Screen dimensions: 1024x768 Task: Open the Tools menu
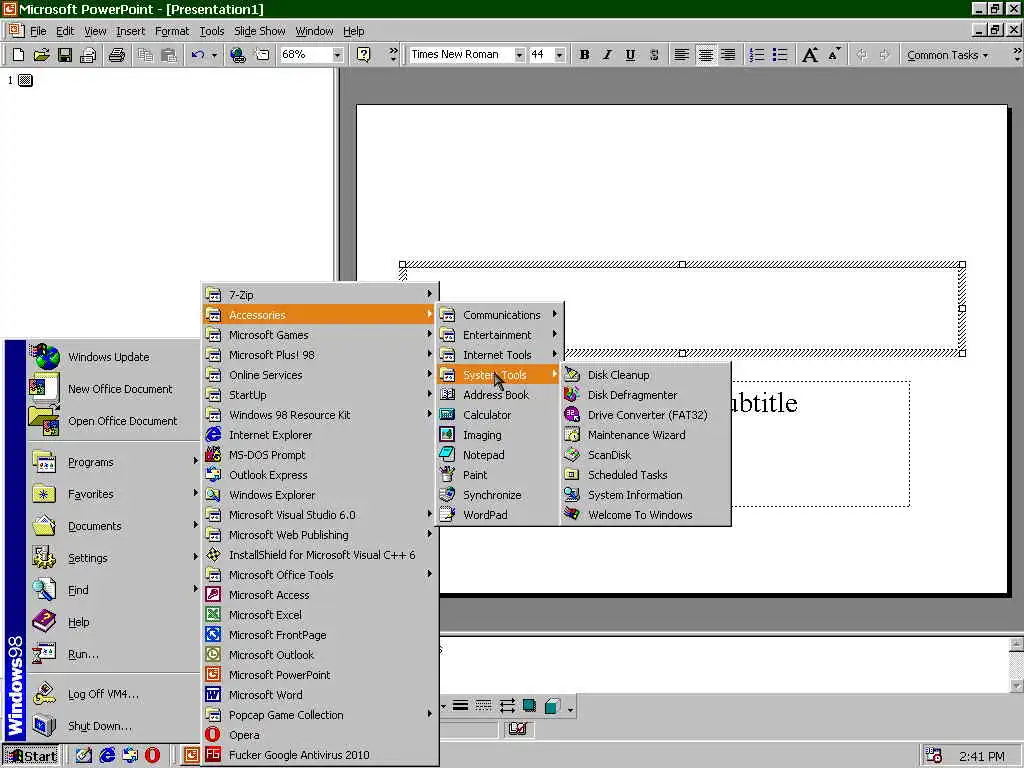click(x=212, y=31)
